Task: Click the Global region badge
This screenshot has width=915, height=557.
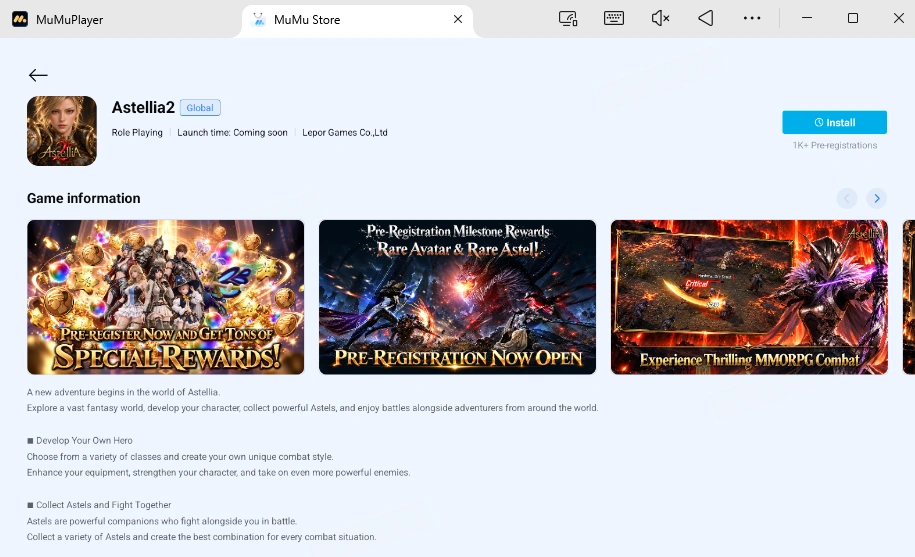Action: coord(200,108)
